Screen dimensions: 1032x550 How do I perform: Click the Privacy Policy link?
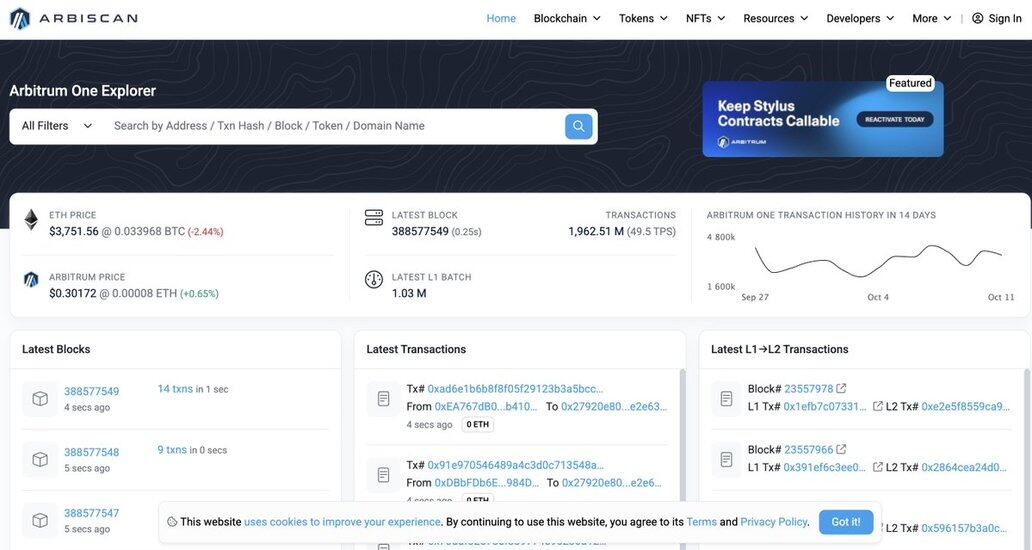773,522
